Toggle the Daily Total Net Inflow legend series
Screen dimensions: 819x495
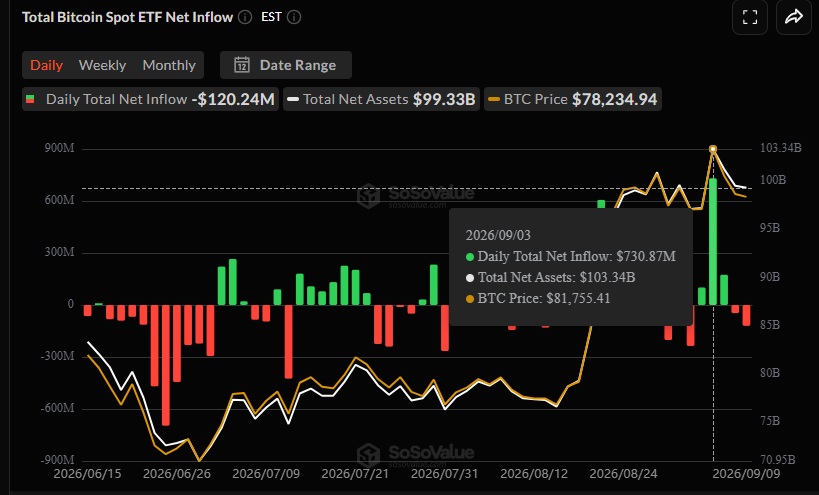pos(150,99)
